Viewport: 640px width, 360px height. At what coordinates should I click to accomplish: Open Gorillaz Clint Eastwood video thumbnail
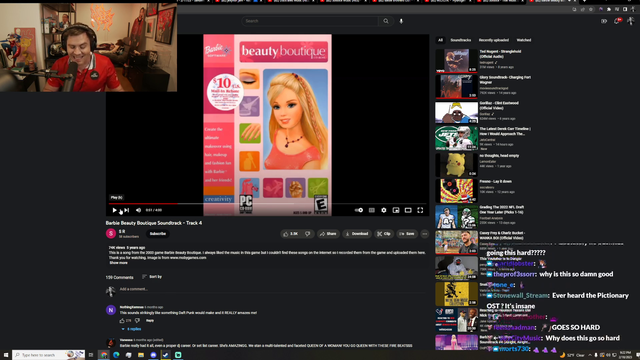click(456, 112)
